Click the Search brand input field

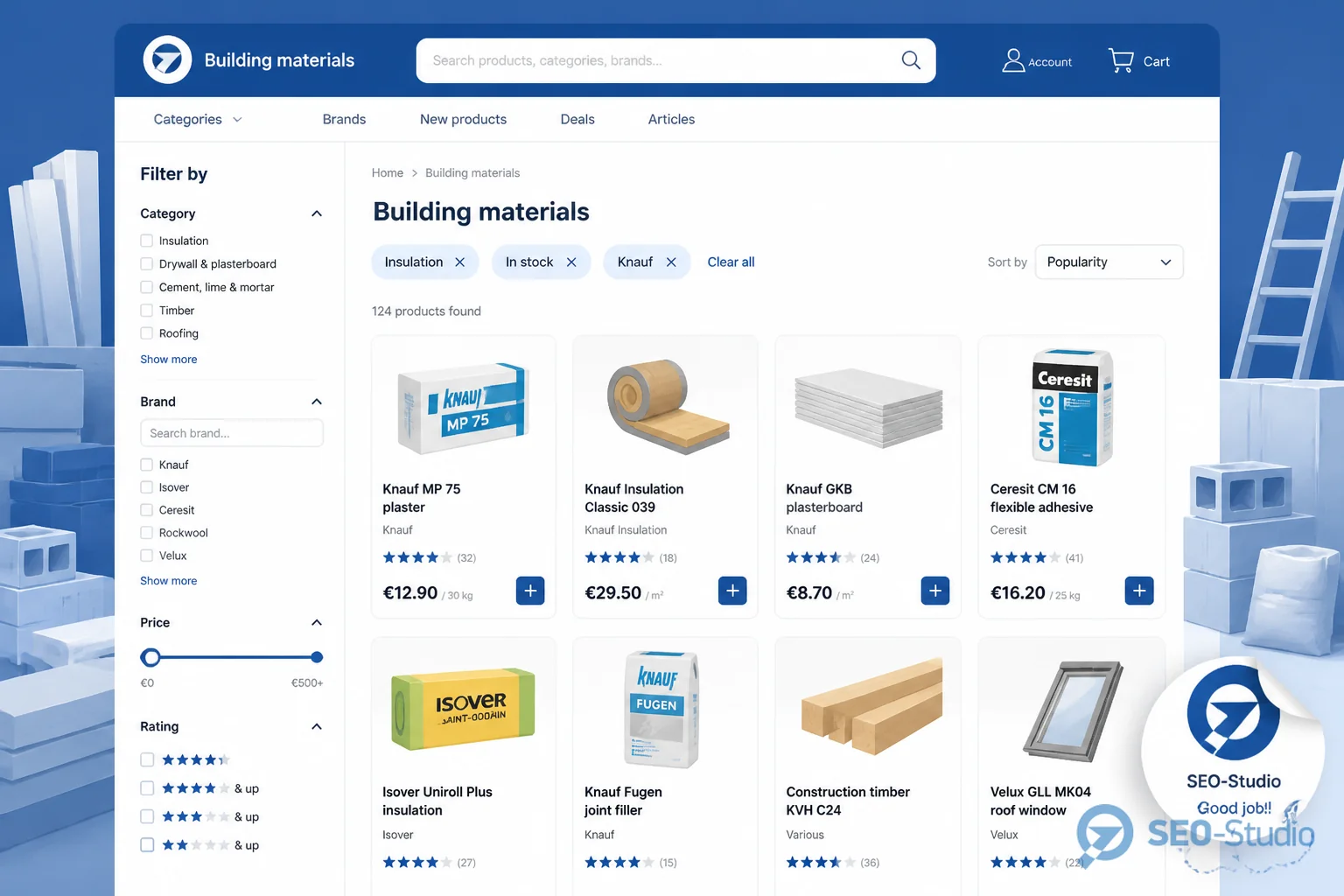(232, 433)
